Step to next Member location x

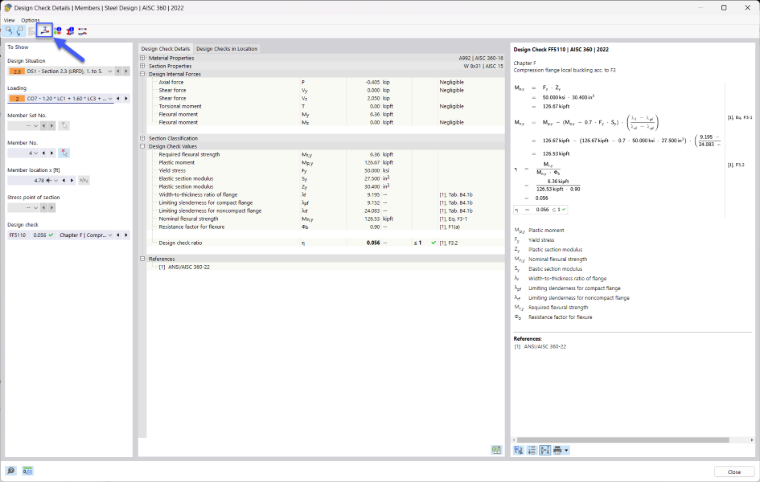click(x=72, y=180)
